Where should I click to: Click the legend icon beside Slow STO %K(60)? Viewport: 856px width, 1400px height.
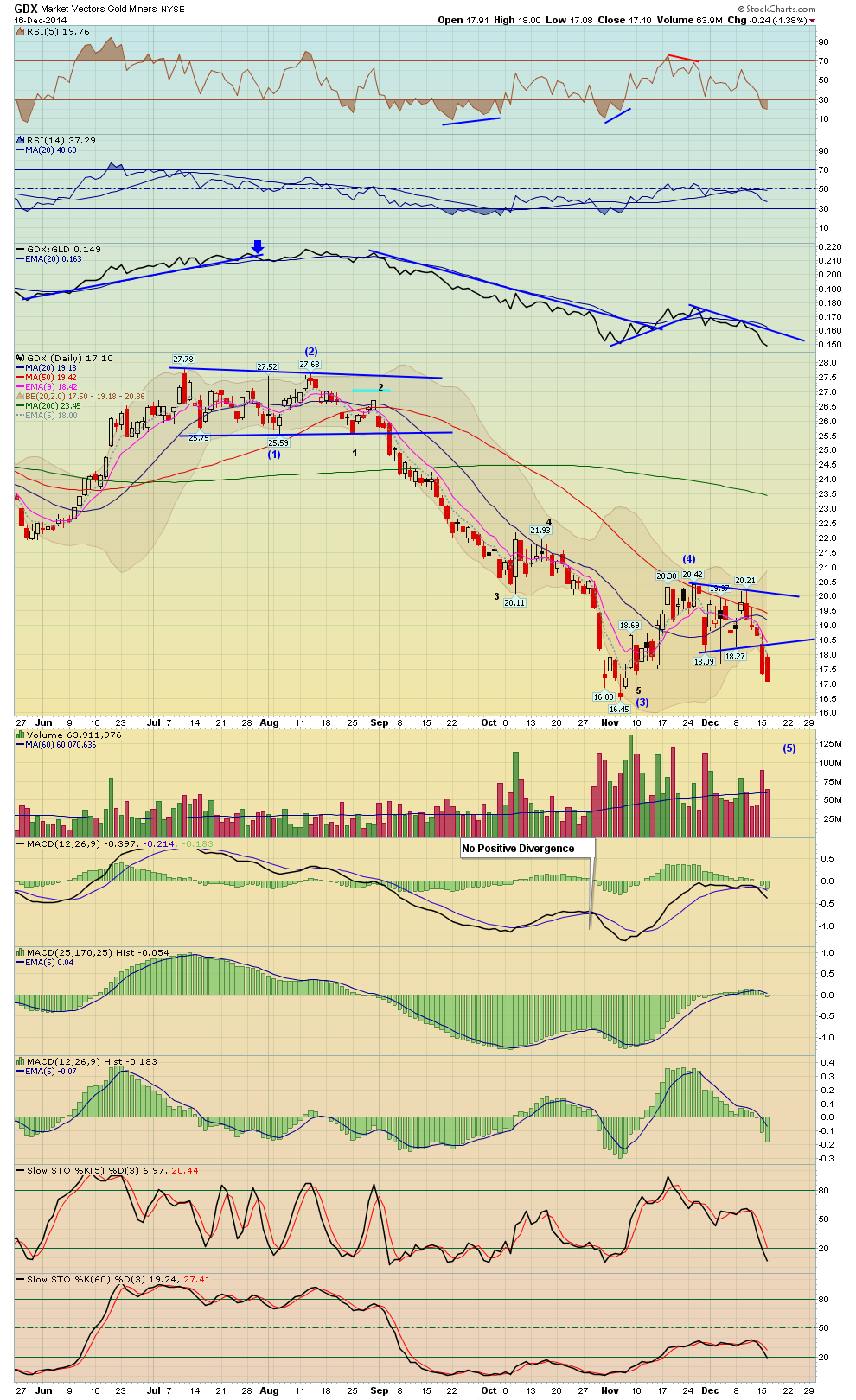pyautogui.click(x=21, y=1279)
